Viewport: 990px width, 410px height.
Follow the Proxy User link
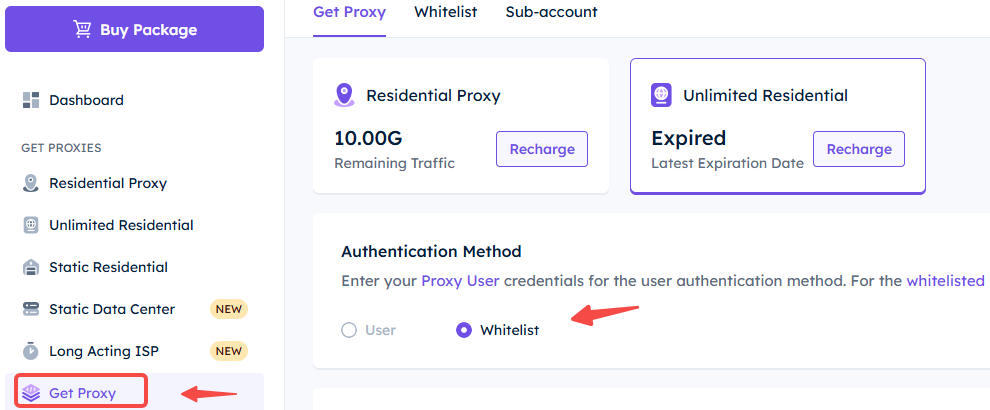pyautogui.click(x=460, y=281)
